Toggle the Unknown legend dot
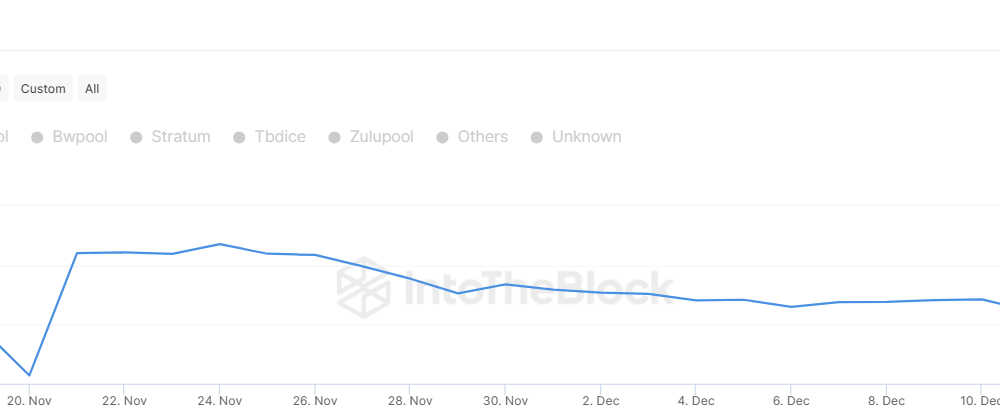The width and height of the screenshot is (1000, 415). tap(537, 137)
